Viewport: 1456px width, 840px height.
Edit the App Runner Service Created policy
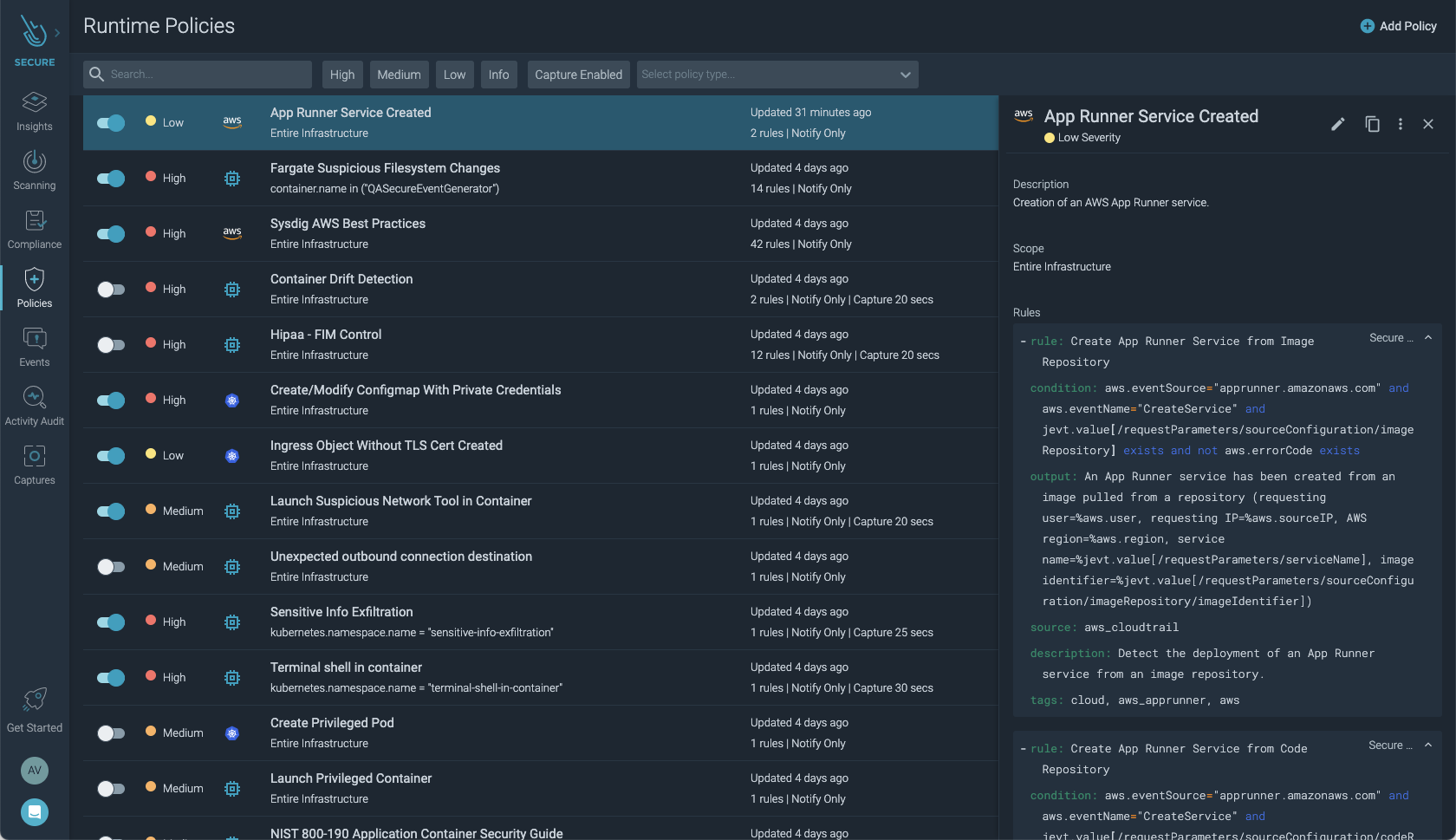tap(1337, 124)
